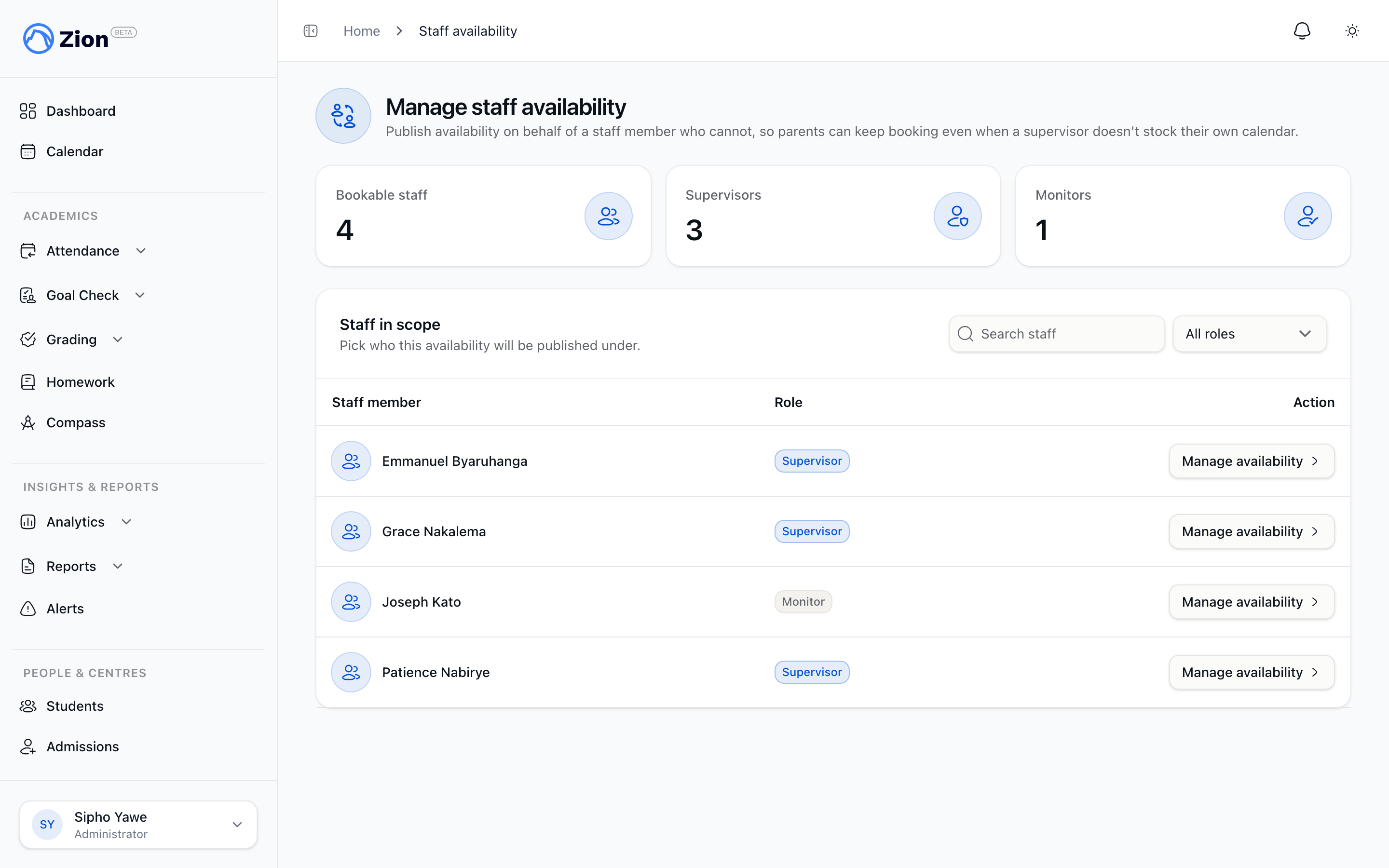1389x868 pixels.
Task: Go to Home breadcrumb
Action: pos(362,31)
